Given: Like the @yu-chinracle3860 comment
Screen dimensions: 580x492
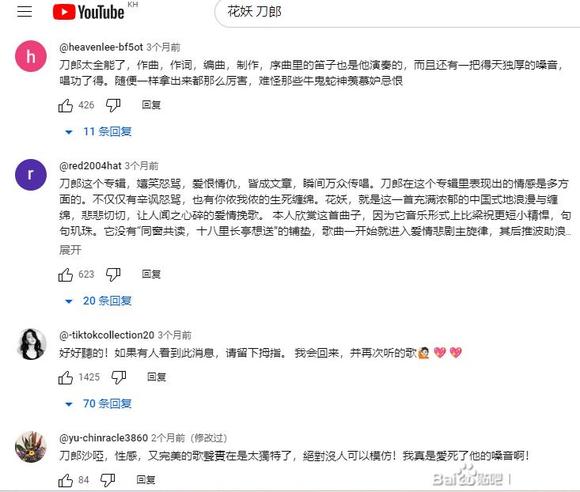Looking at the screenshot, I should (x=65, y=480).
